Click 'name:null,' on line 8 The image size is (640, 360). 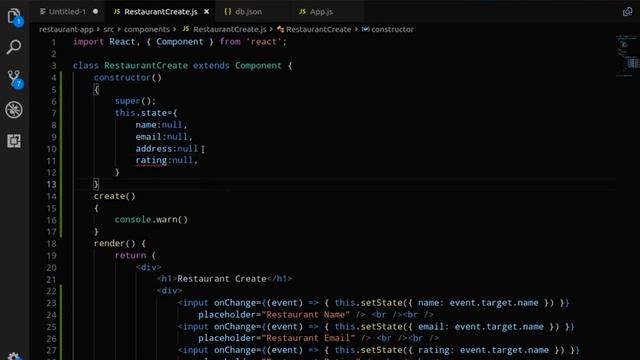162,124
